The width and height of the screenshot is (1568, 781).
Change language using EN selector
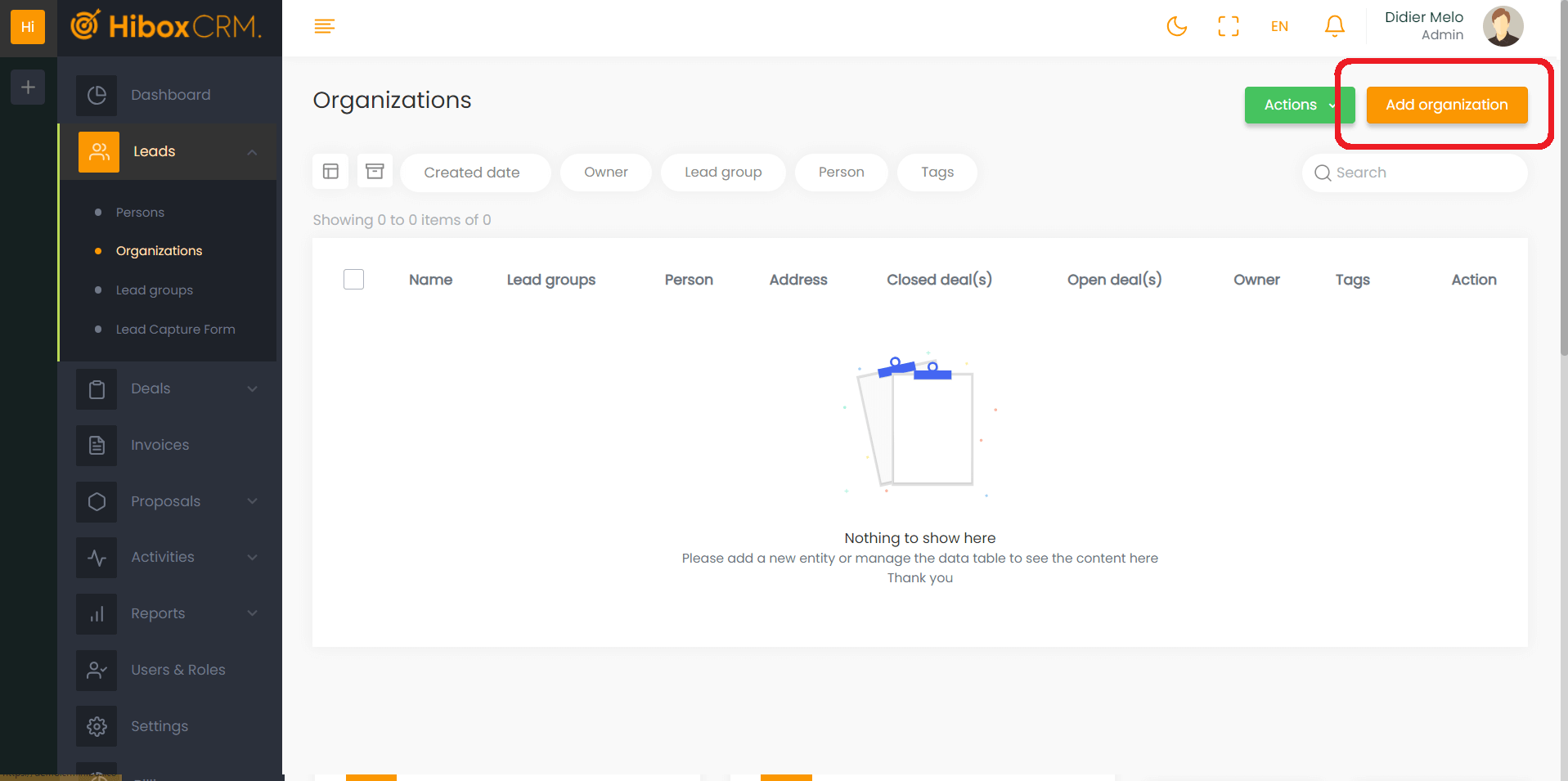tap(1279, 26)
